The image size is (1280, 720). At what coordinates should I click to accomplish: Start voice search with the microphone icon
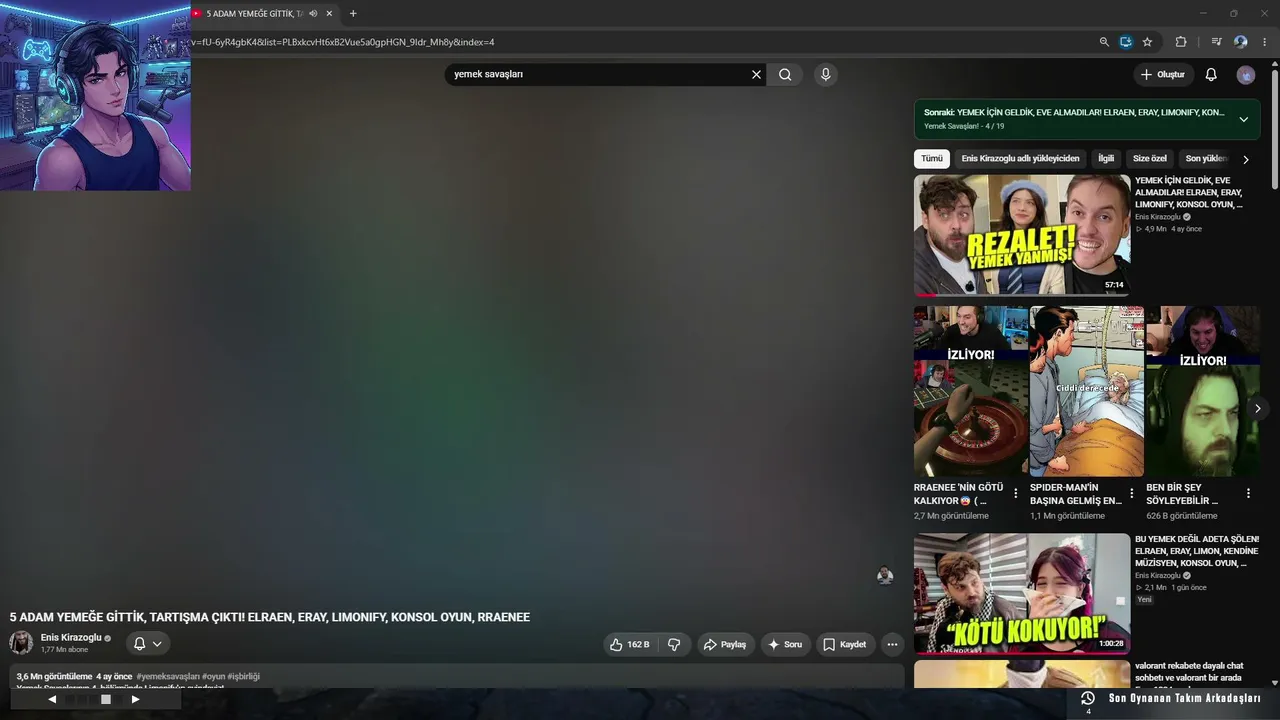point(825,74)
